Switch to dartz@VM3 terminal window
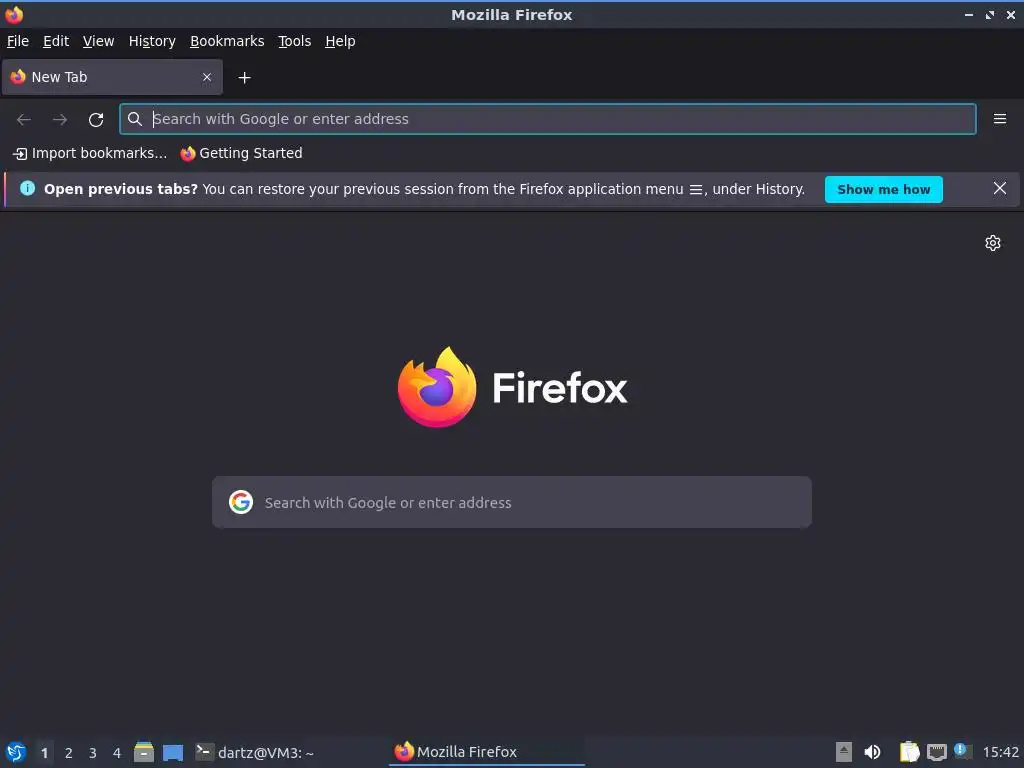 coord(255,752)
